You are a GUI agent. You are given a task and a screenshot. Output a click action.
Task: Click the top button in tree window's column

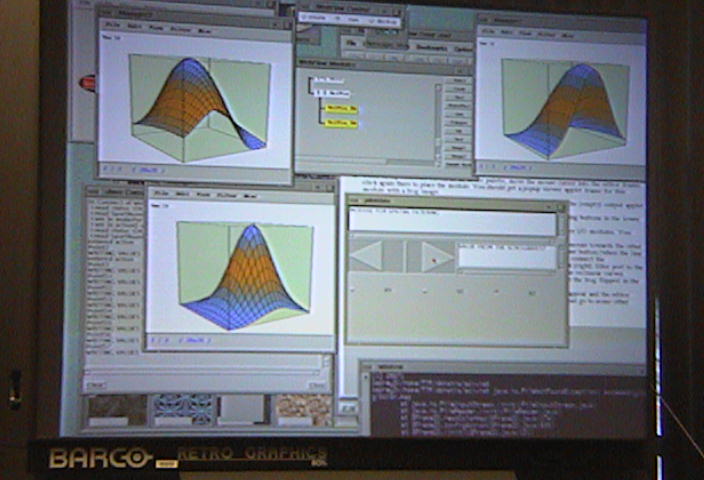click(458, 81)
